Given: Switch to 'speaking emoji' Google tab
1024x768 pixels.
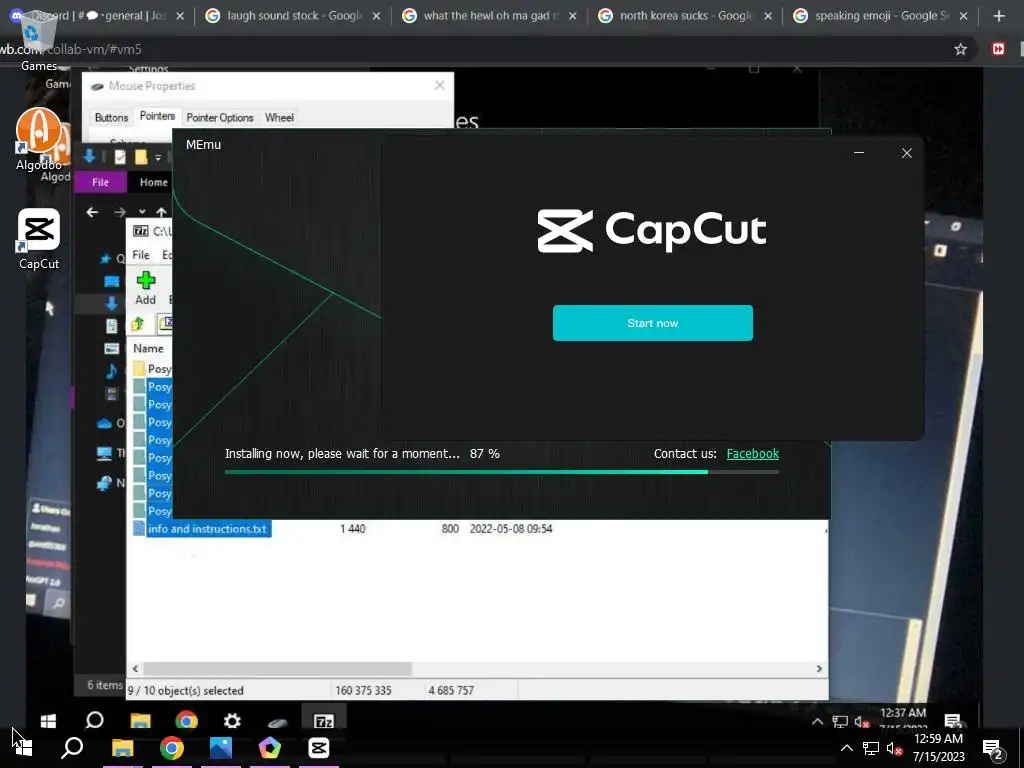Looking at the screenshot, I should pyautogui.click(x=882, y=16).
